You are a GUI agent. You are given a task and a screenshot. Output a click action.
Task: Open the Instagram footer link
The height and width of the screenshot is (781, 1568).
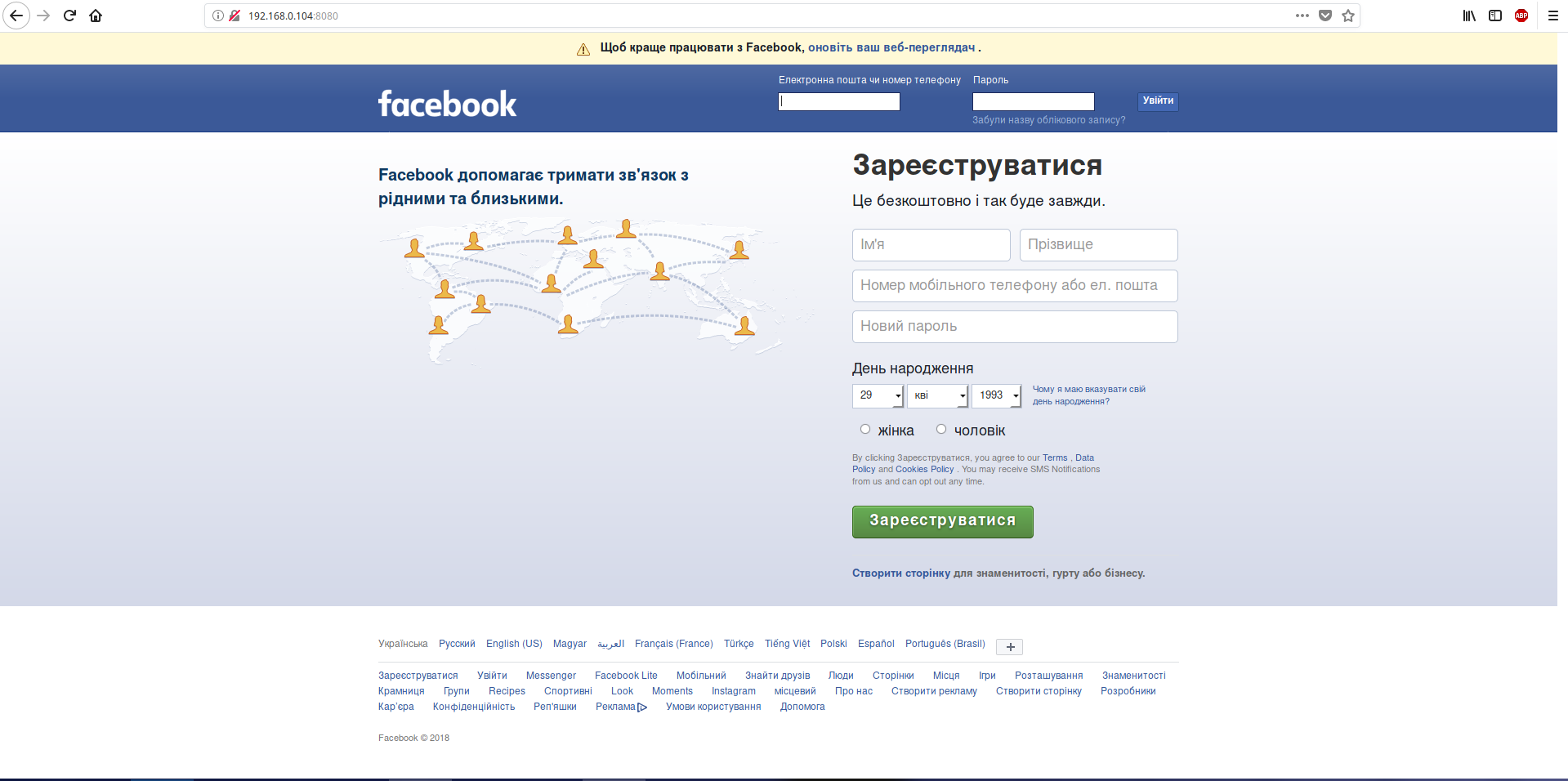(734, 691)
